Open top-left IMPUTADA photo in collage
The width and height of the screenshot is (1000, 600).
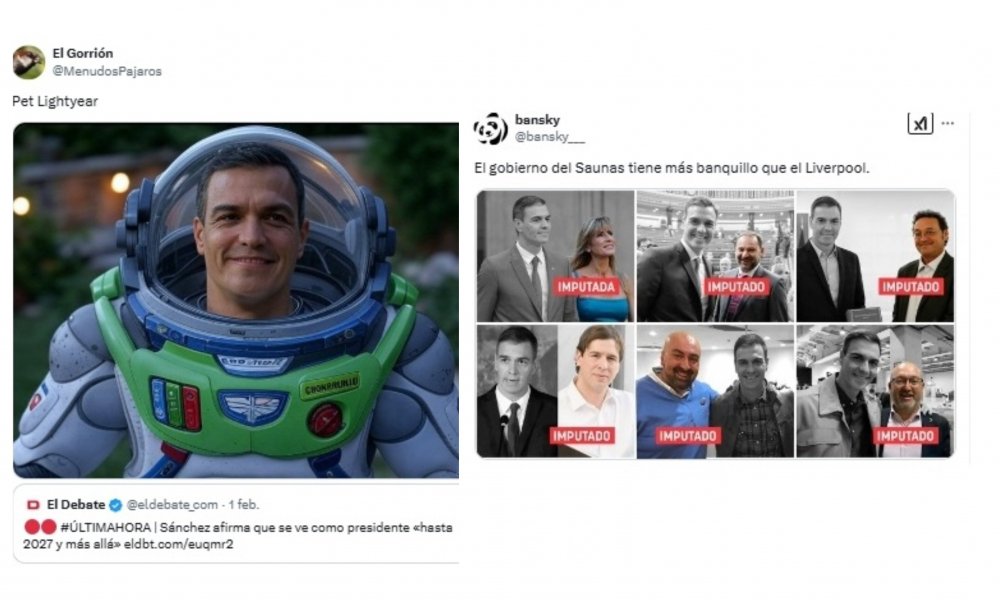point(555,256)
